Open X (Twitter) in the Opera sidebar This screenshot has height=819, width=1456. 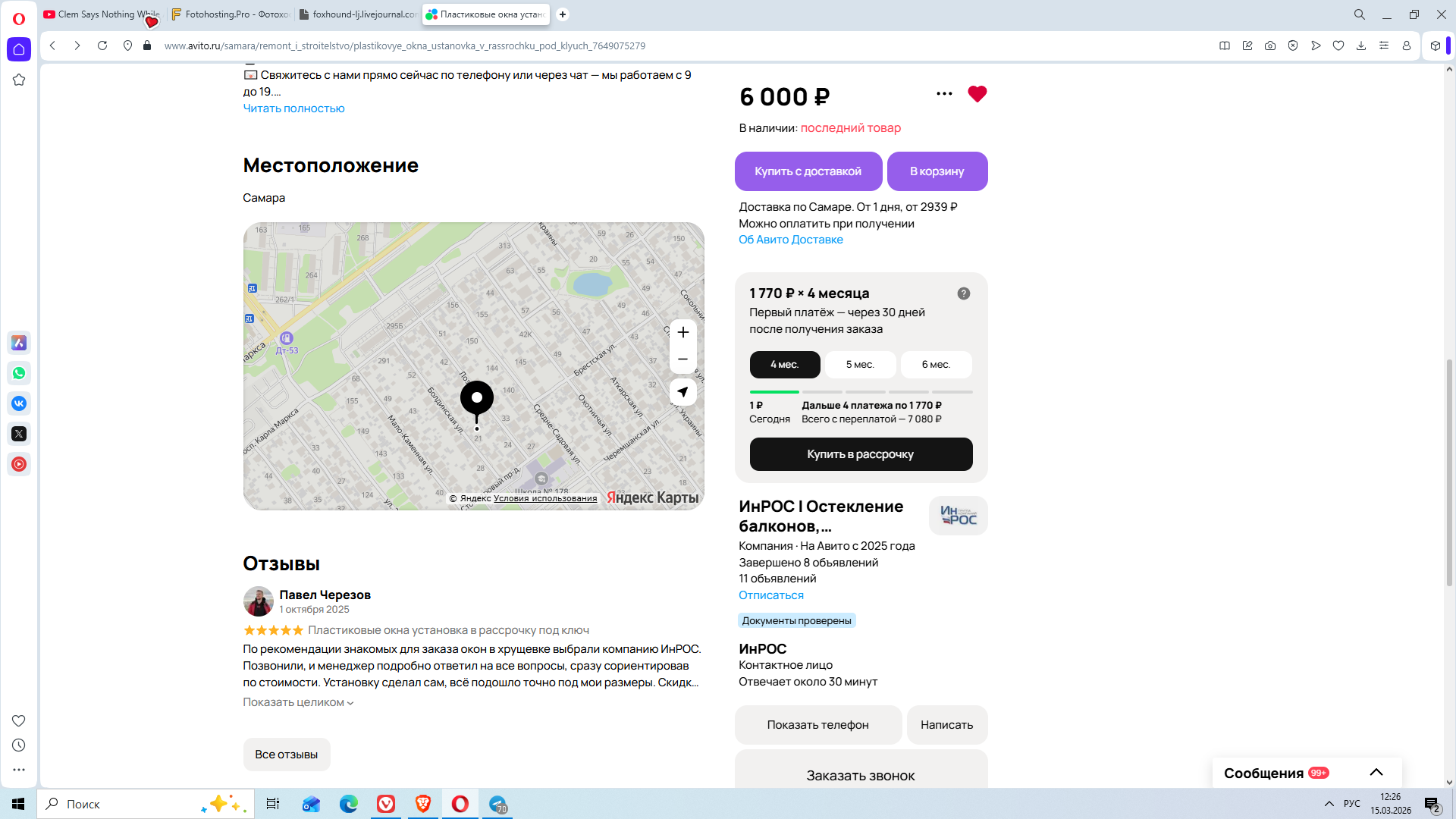[19, 434]
